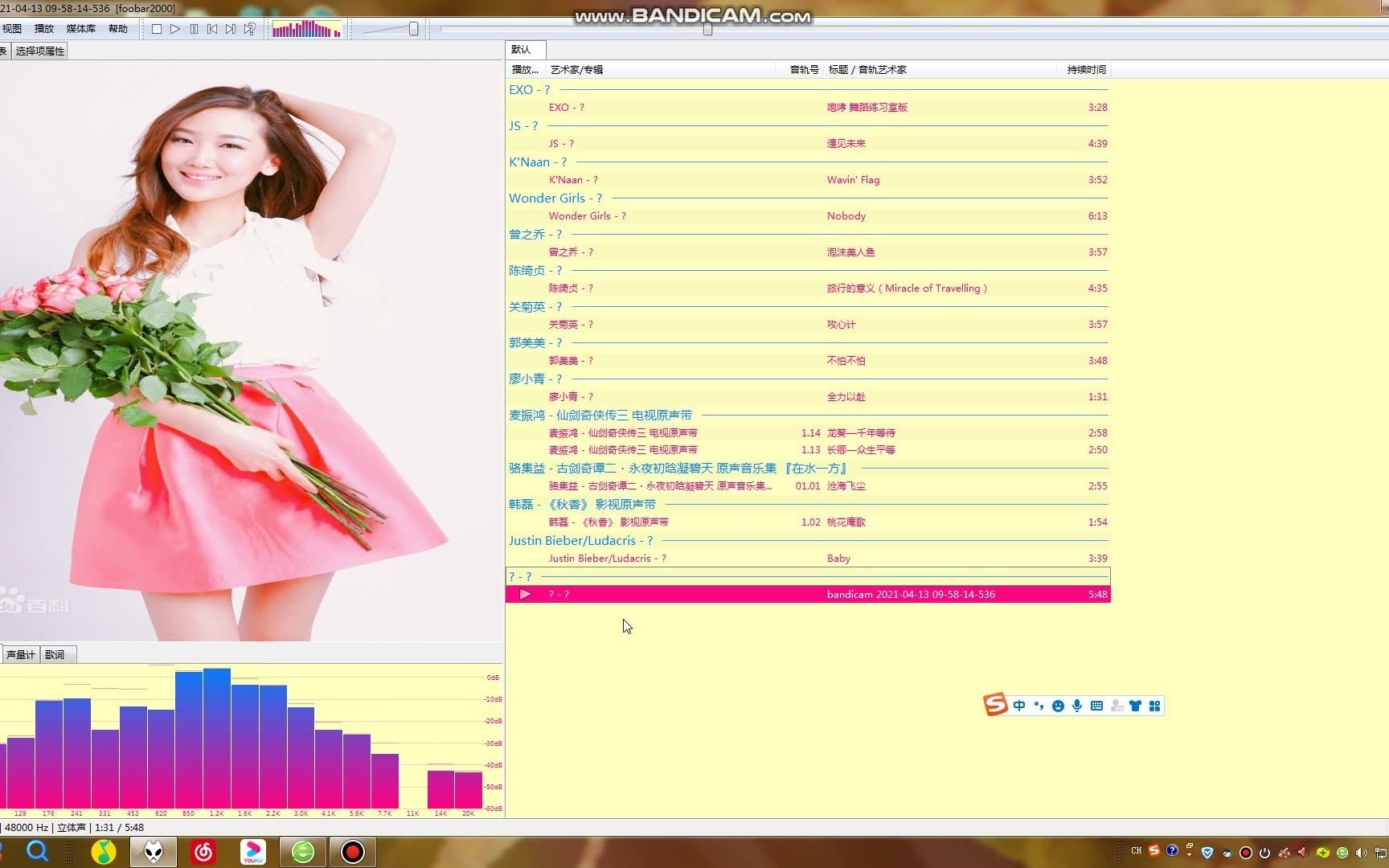Click the Sogou input bar S logo
Screen dimensions: 1389x868
[x=995, y=705]
